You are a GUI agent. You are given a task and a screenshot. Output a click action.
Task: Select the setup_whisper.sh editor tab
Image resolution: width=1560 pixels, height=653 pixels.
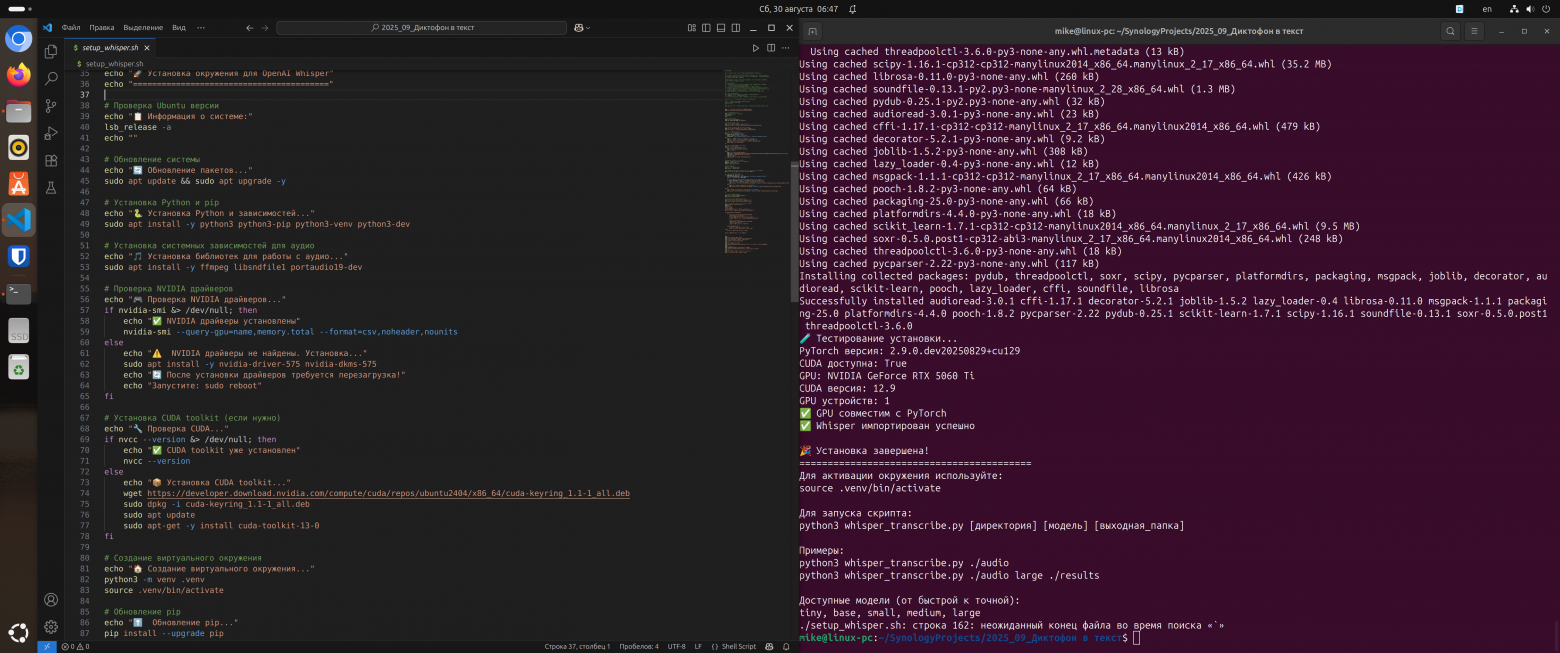(x=112, y=47)
